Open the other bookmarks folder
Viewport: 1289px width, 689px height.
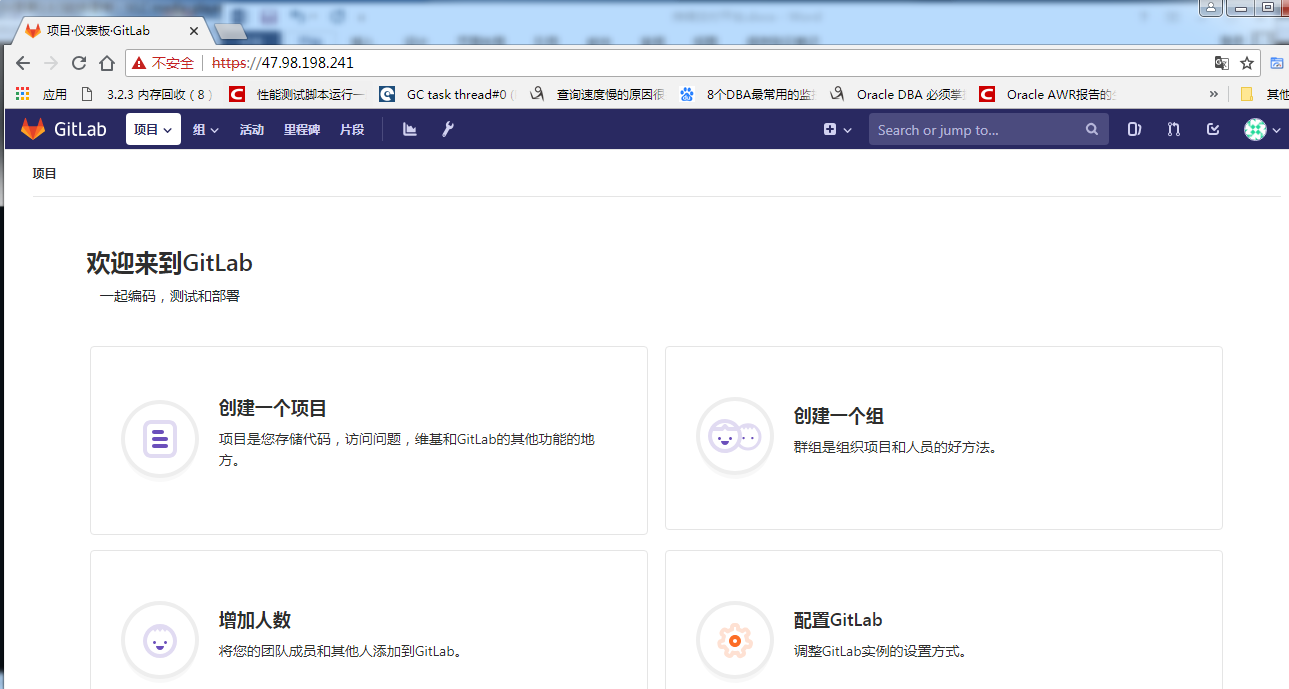[1262, 95]
